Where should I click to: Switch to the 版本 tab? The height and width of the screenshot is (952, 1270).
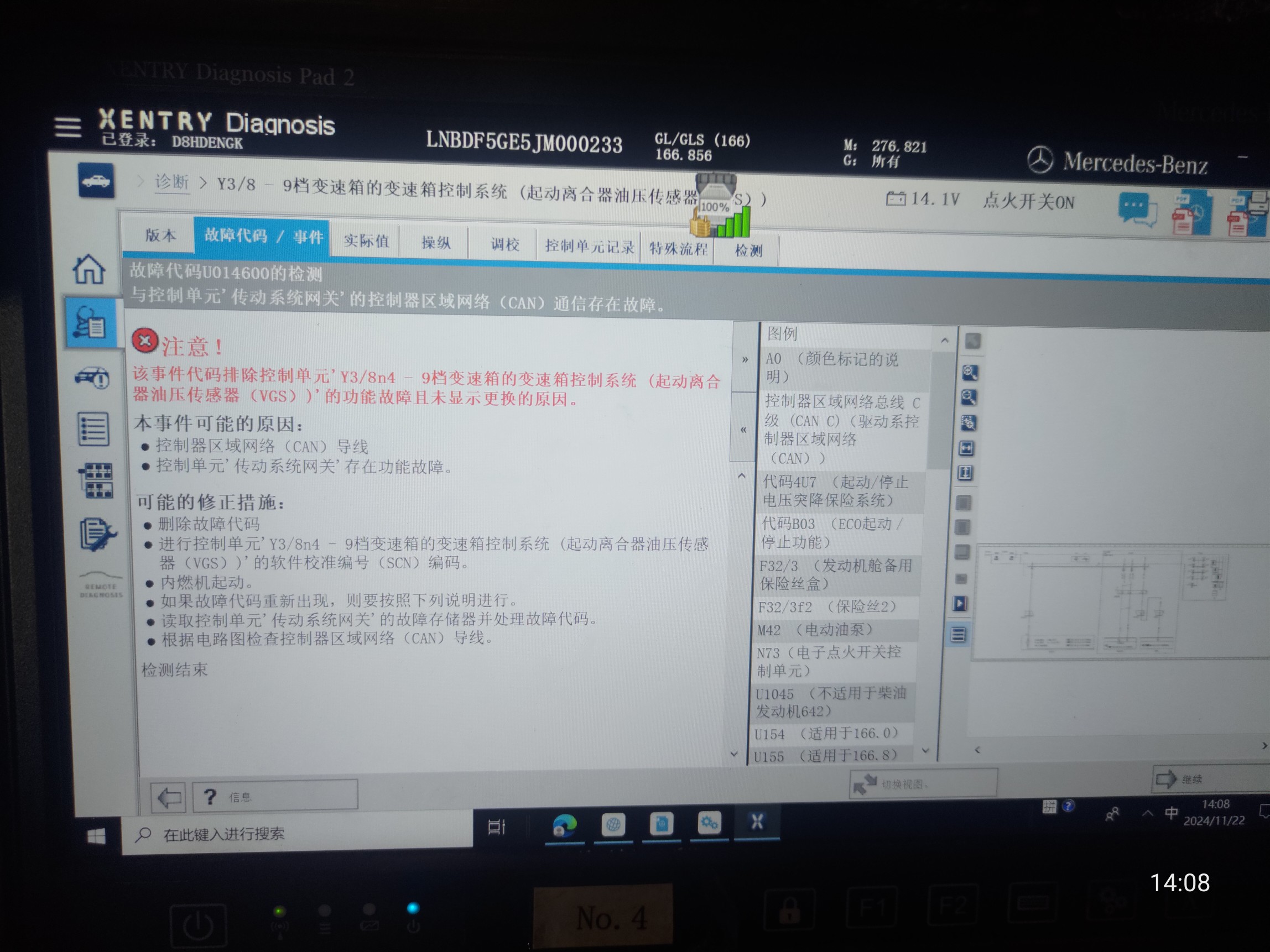160,236
